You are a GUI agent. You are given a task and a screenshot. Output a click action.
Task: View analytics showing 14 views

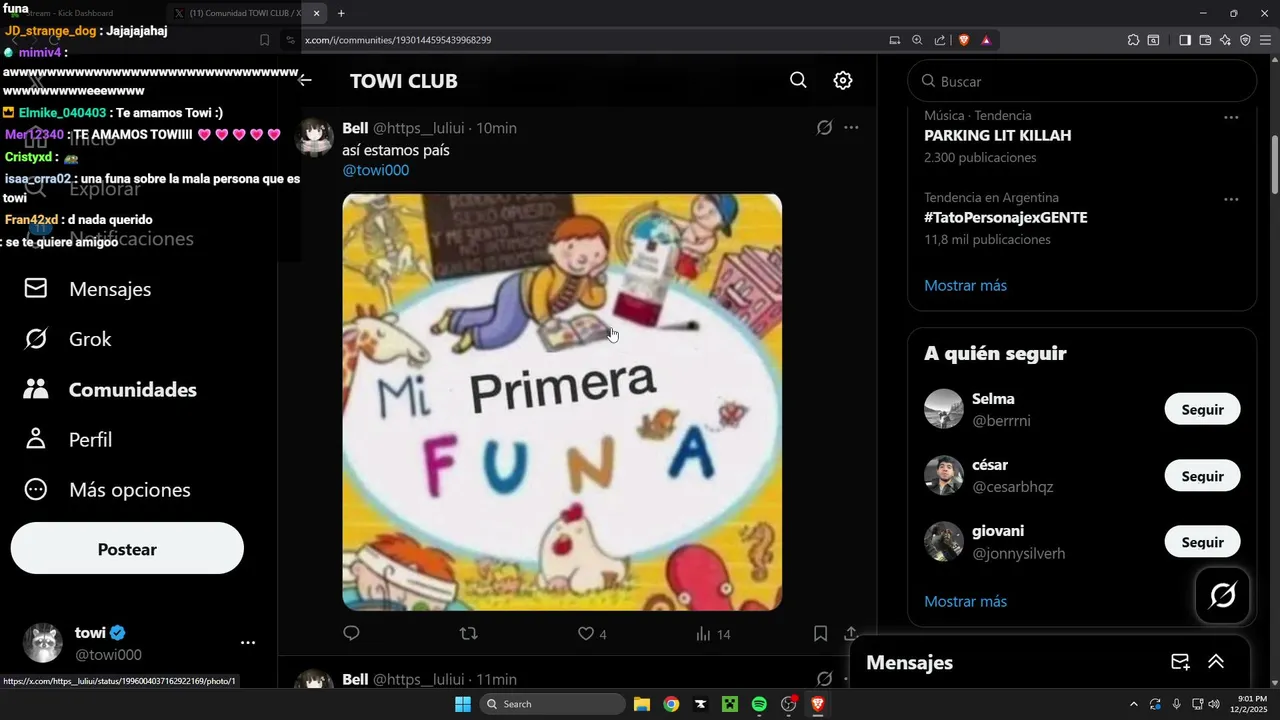pyautogui.click(x=713, y=634)
